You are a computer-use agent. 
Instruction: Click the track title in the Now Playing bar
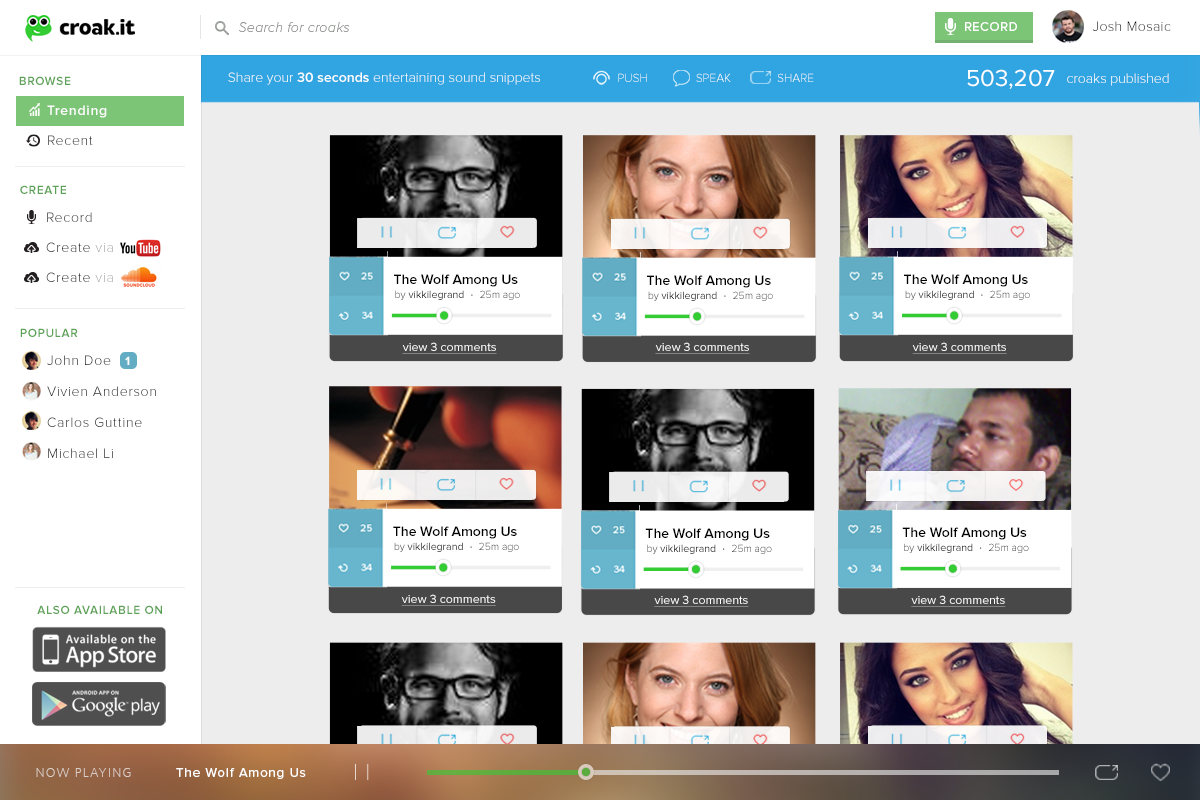(241, 773)
